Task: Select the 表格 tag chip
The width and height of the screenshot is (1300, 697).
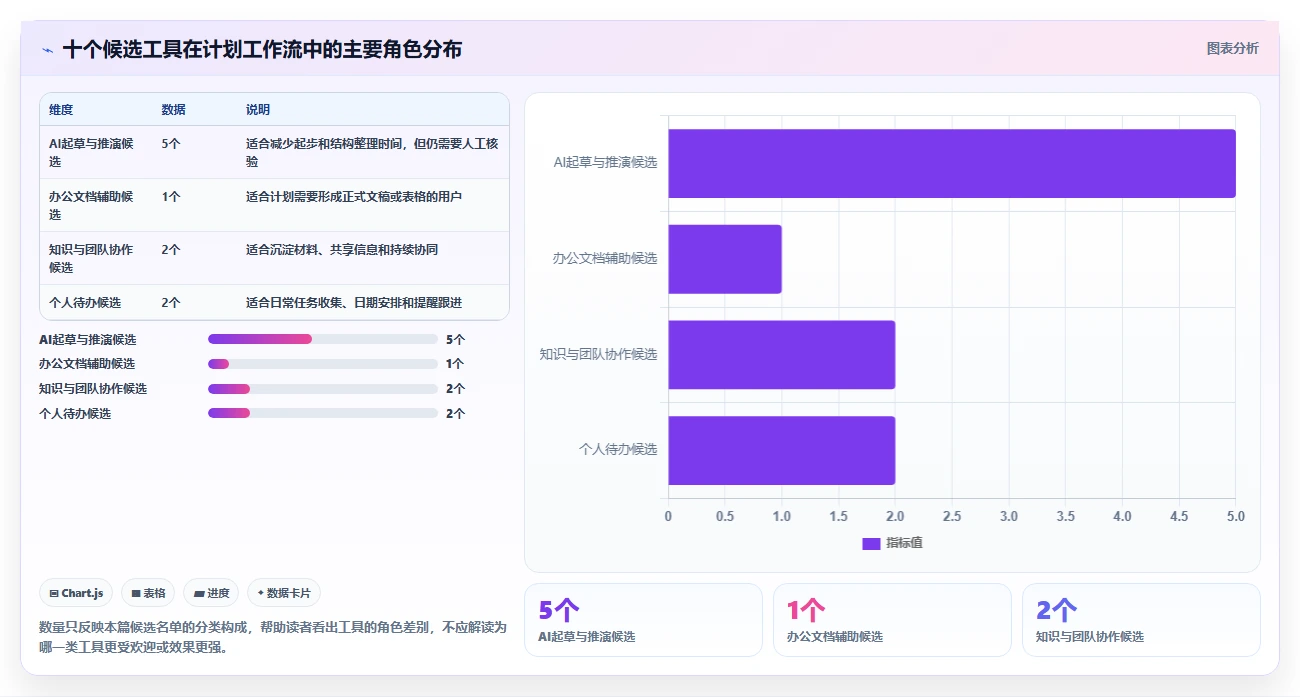Action: click(x=148, y=593)
